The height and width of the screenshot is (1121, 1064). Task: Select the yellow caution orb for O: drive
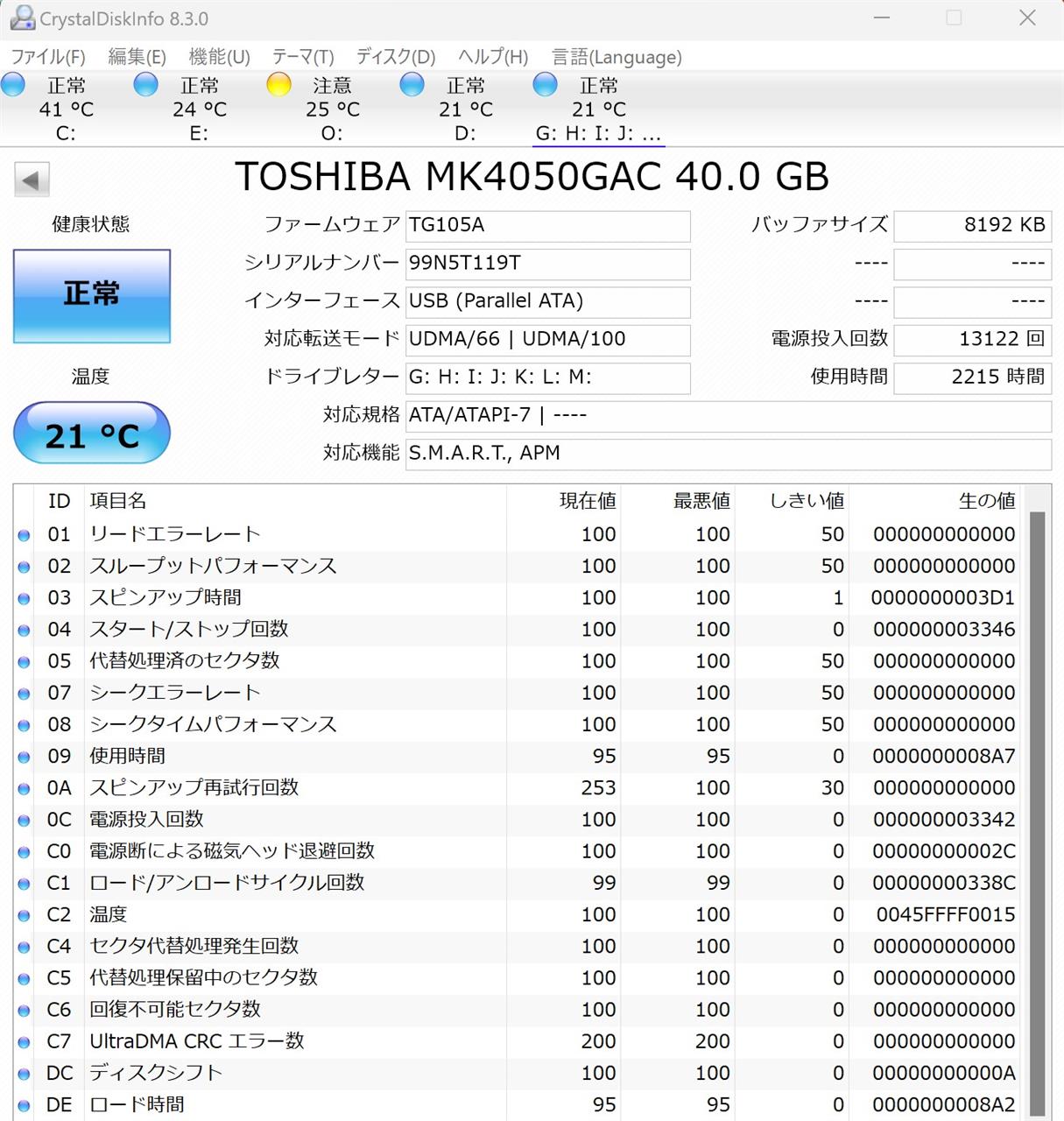(x=279, y=85)
